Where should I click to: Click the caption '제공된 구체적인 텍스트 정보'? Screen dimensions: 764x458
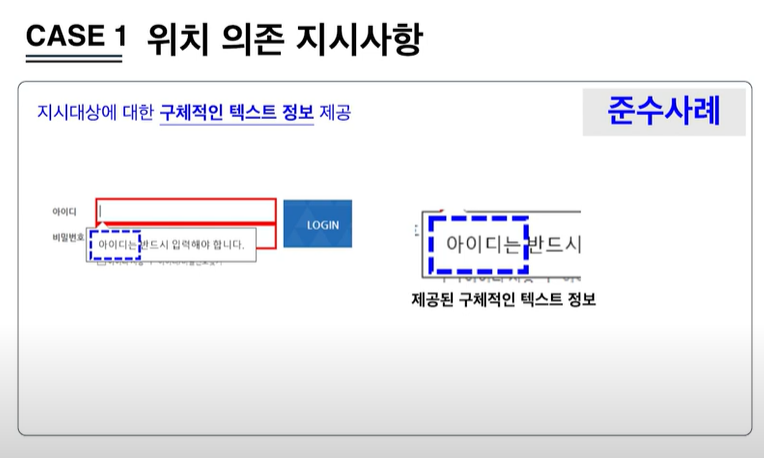coord(504,299)
